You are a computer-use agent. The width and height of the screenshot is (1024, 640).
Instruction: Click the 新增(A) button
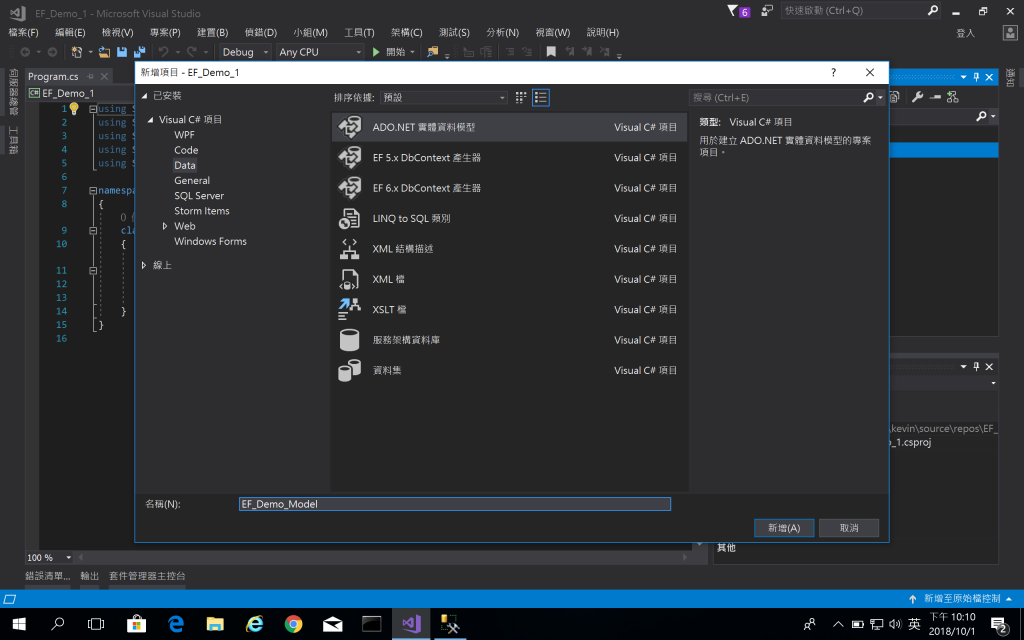click(784, 528)
